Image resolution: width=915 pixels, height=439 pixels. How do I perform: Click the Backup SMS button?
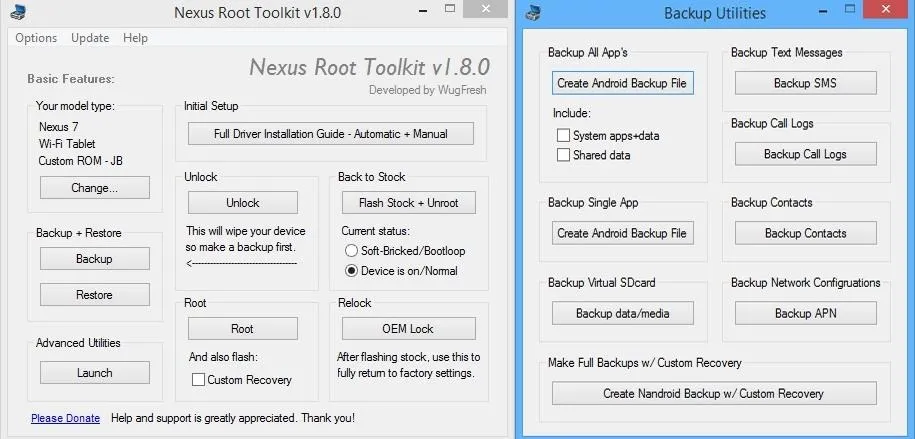[805, 83]
